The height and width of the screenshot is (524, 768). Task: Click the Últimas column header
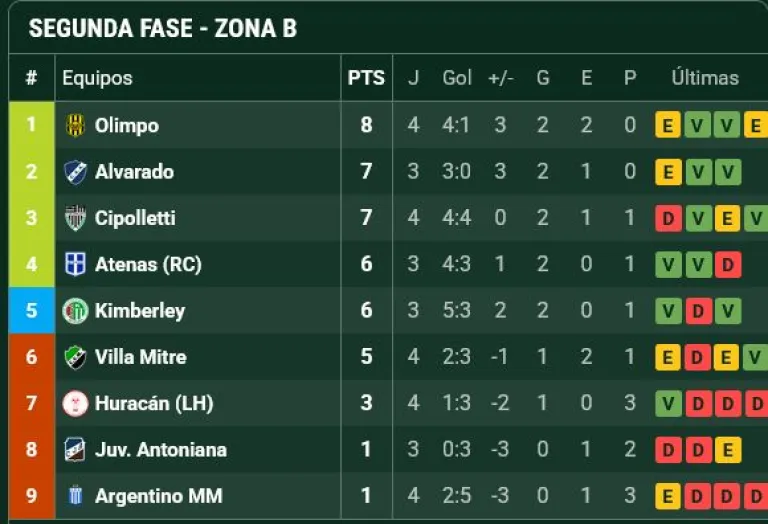[x=705, y=77]
